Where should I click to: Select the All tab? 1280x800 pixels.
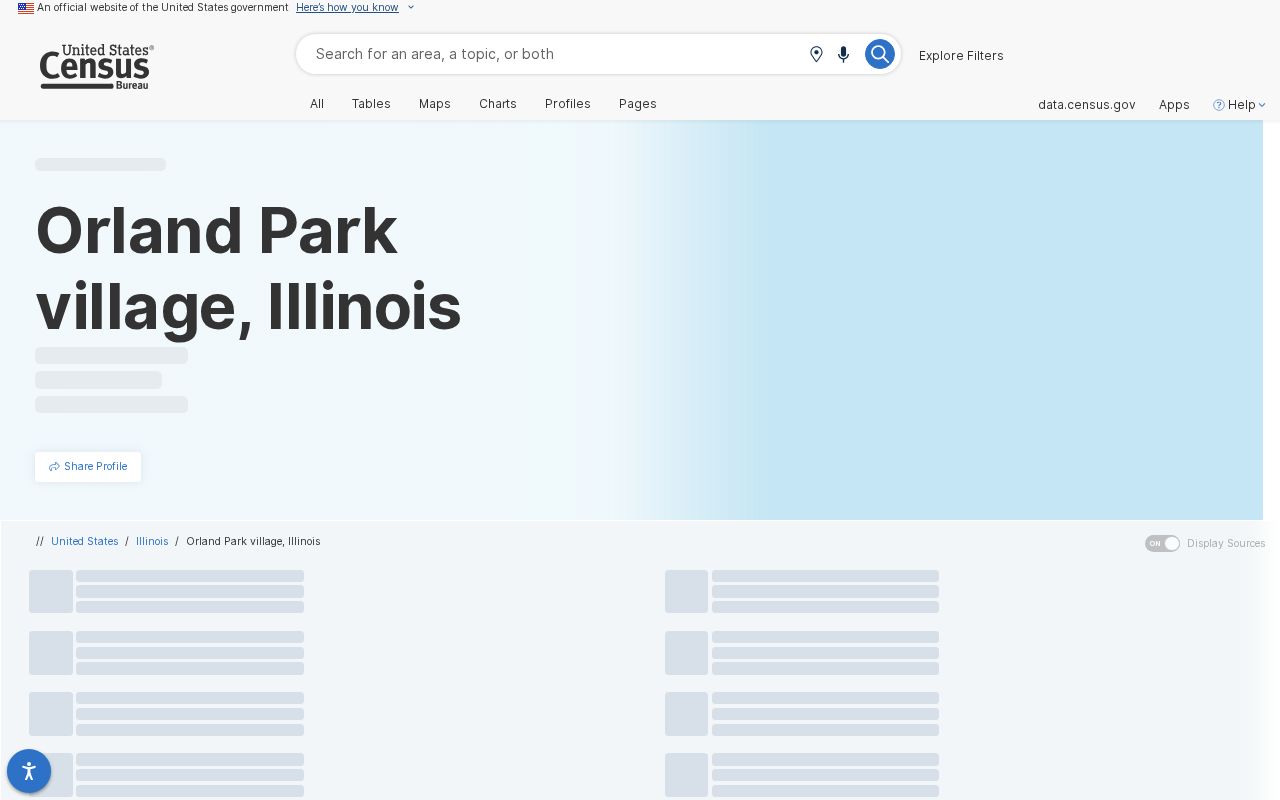point(317,104)
